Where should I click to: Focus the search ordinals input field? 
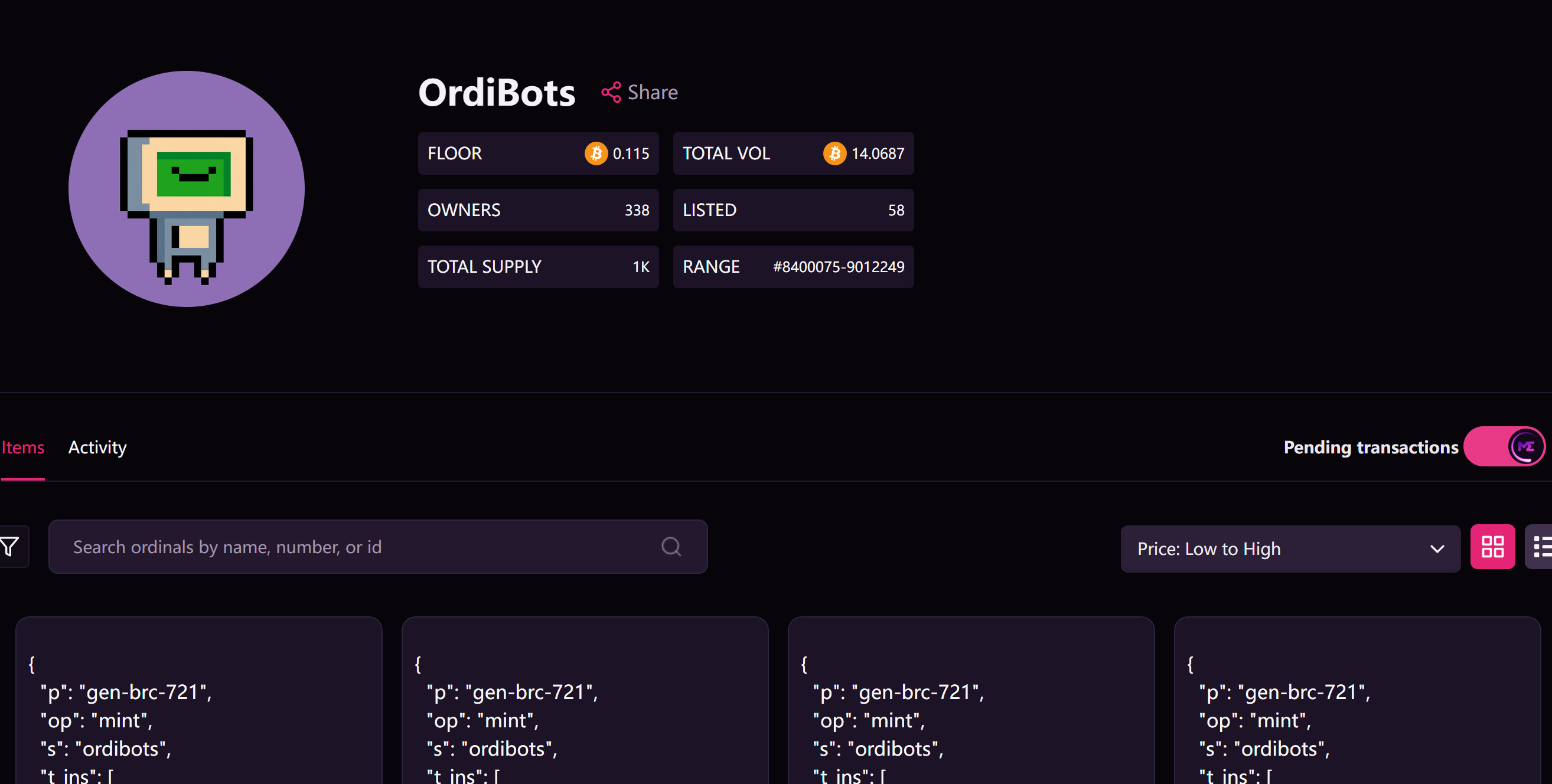click(361, 547)
